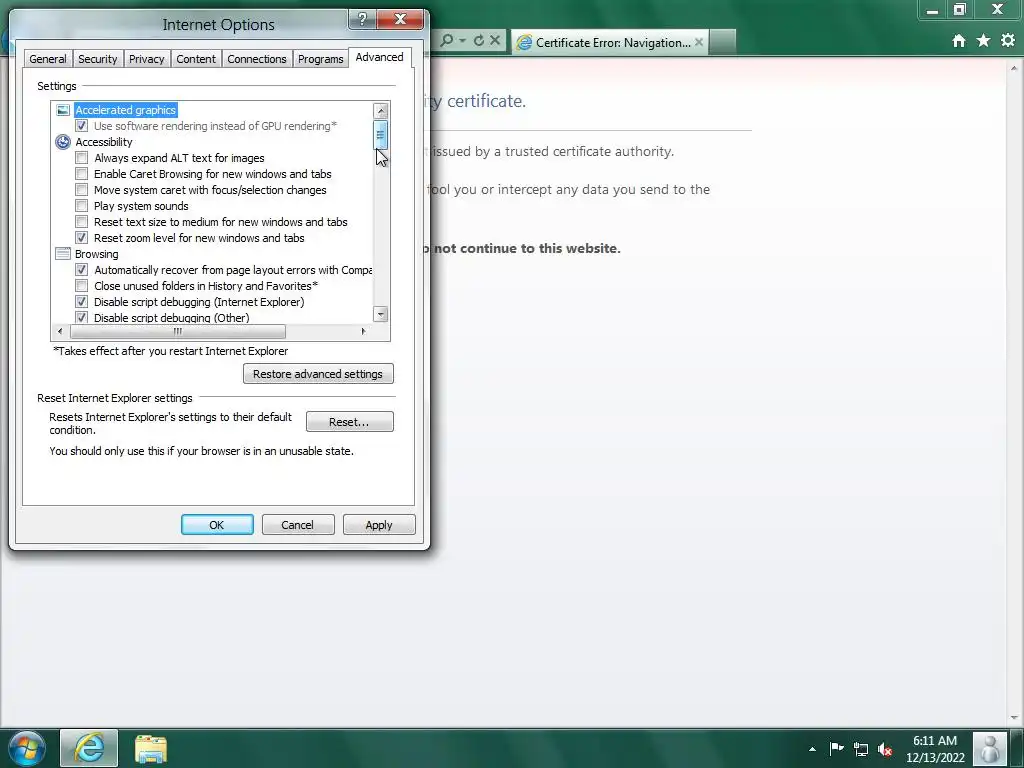Close the Certificate Error tab
The height and width of the screenshot is (768, 1024).
point(699,42)
